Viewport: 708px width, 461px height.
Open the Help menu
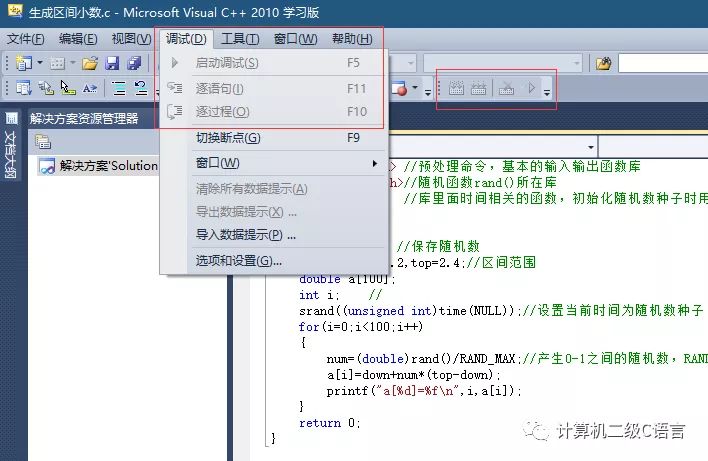point(352,39)
